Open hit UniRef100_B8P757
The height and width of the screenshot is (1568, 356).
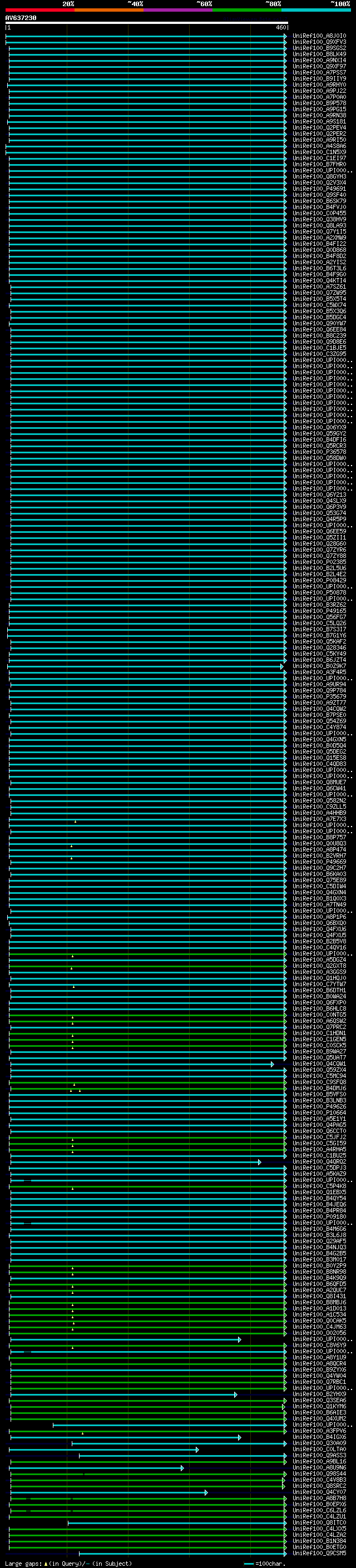click(319, 837)
